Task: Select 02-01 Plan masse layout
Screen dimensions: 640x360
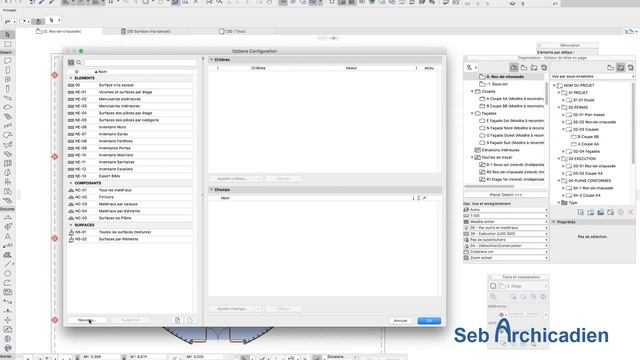Action: pos(586,115)
